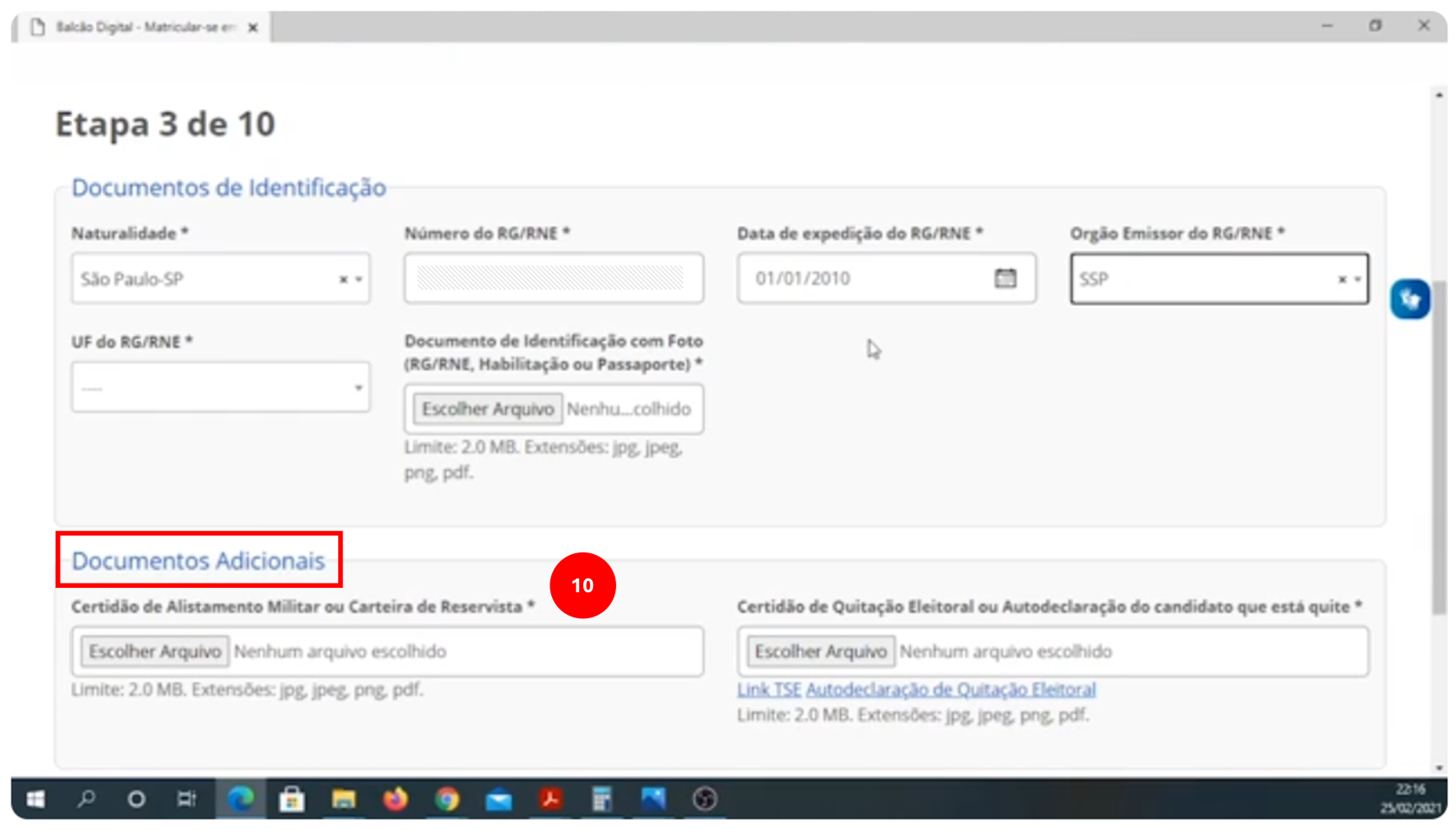1456x829 pixels.
Task: Click inside the Número do RG/RNE field
Action: click(553, 278)
